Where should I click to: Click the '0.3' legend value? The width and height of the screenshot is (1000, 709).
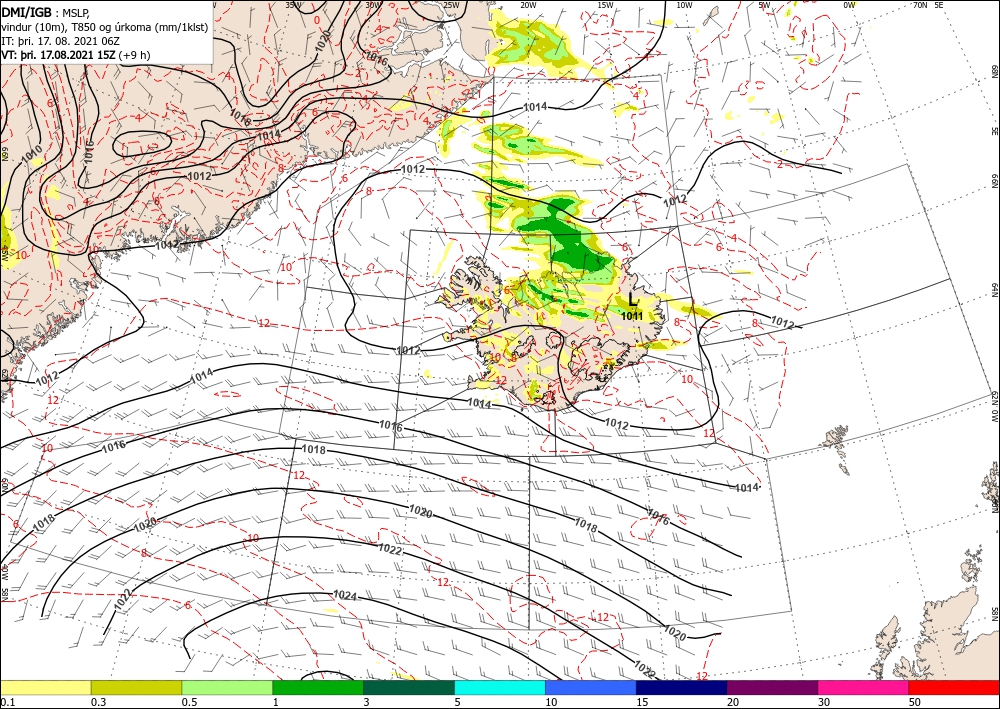(x=98, y=702)
